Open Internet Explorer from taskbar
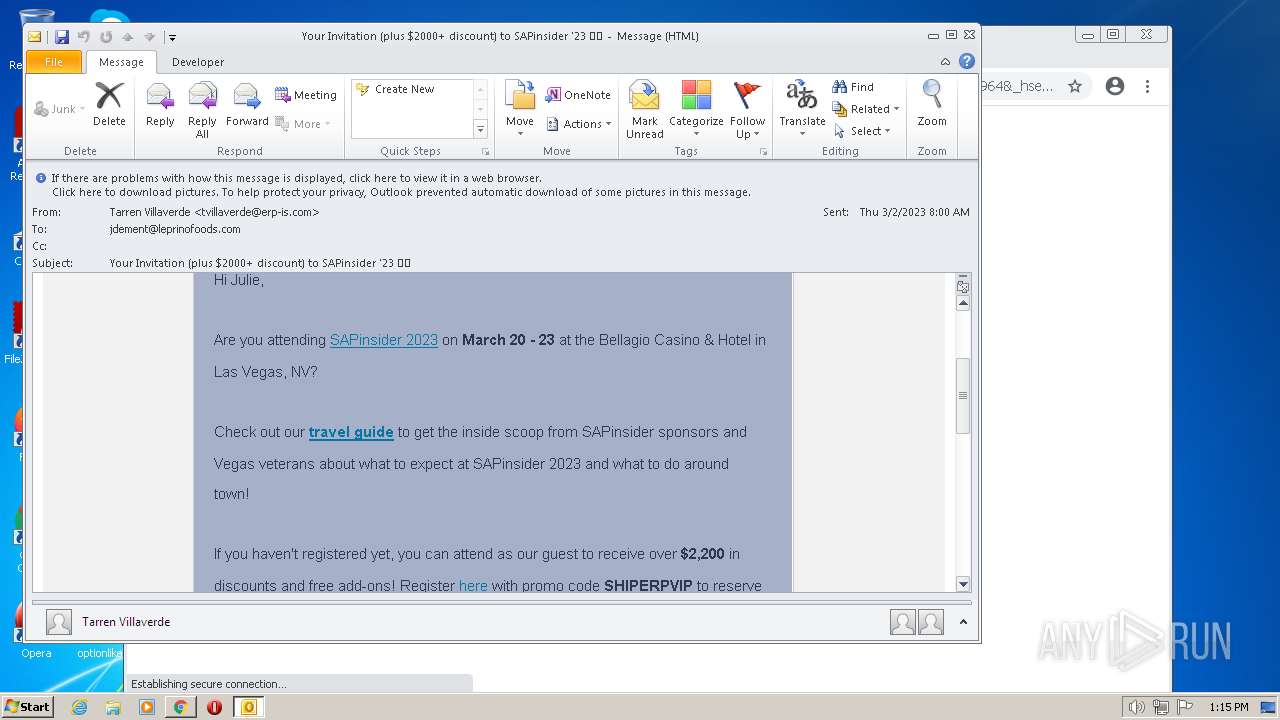 79,707
